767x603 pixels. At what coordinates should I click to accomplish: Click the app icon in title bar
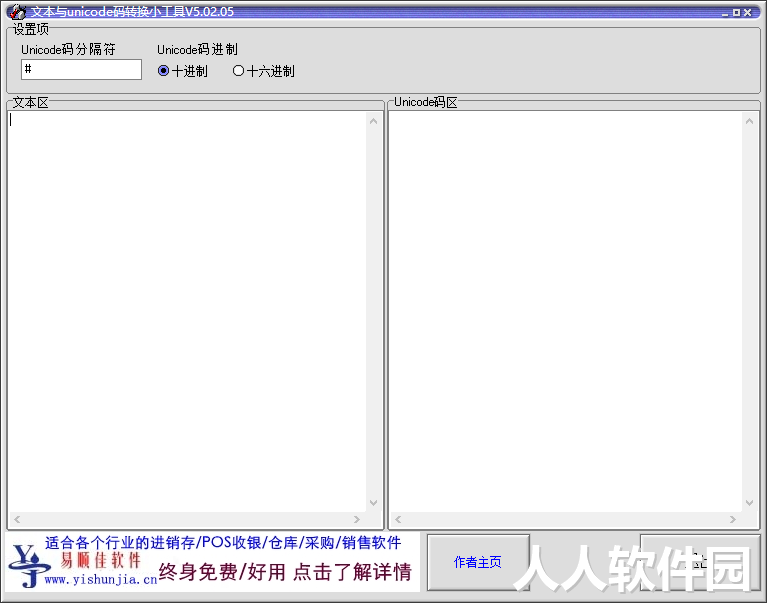coord(18,12)
